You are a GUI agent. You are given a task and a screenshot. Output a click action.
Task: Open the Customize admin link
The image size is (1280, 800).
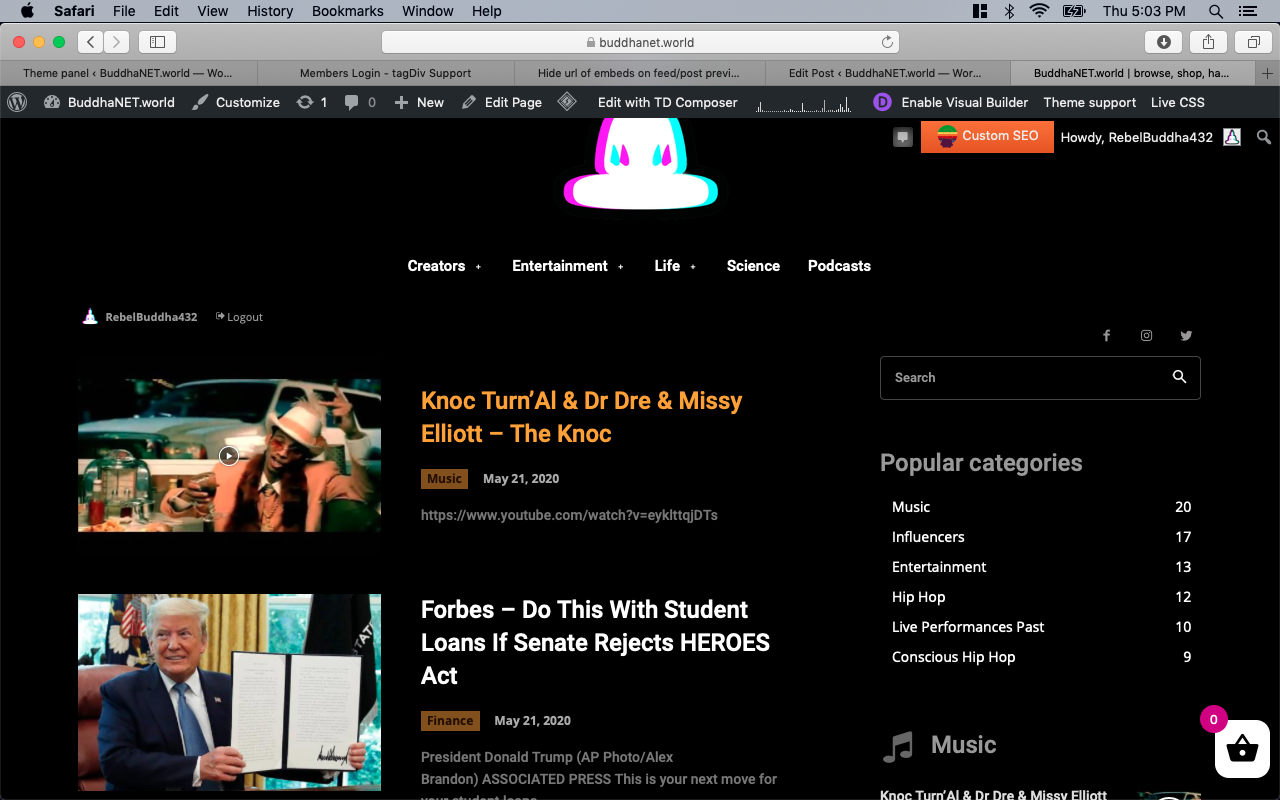(236, 102)
